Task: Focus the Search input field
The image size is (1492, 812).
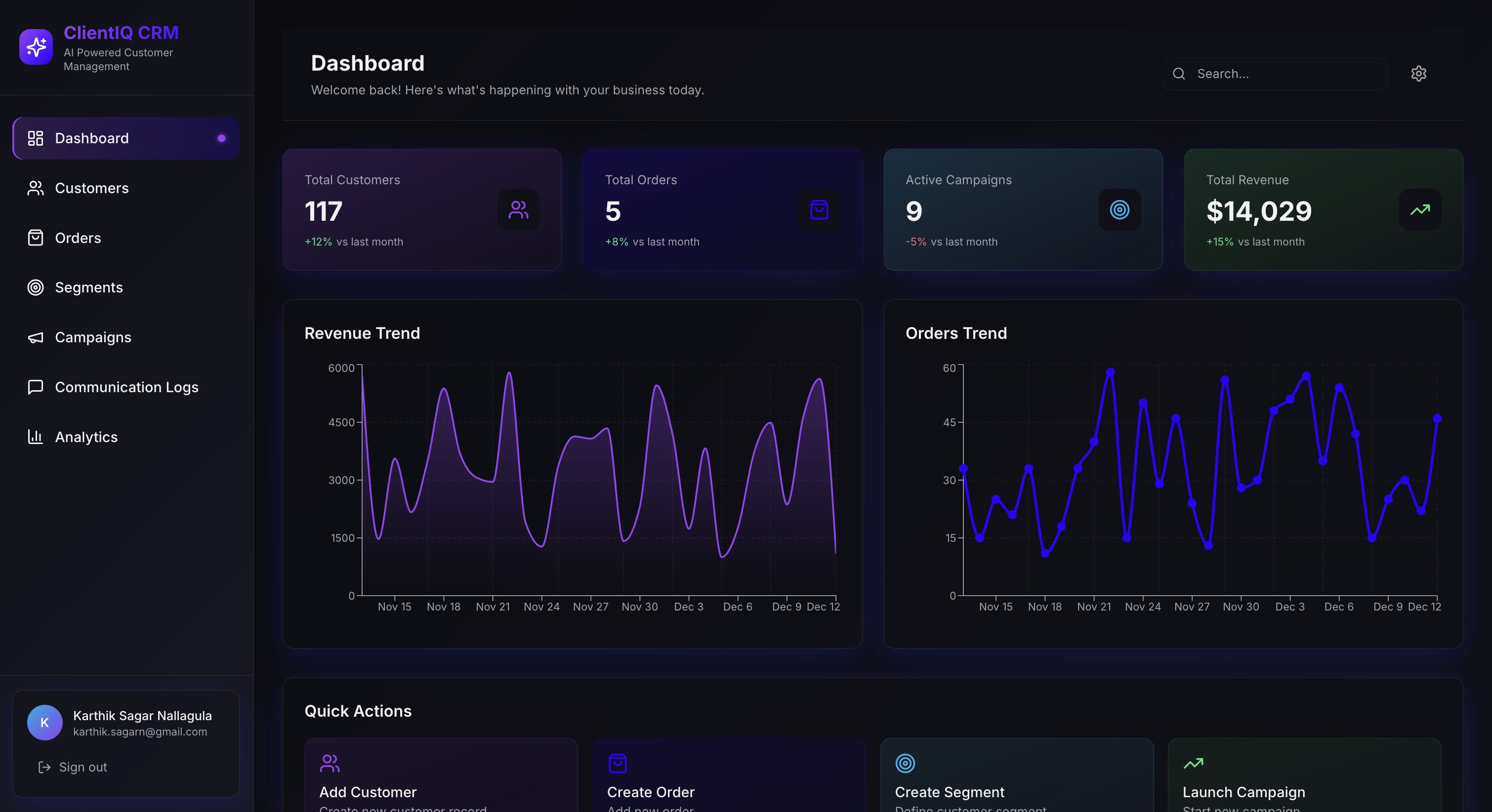Action: click(x=1274, y=74)
